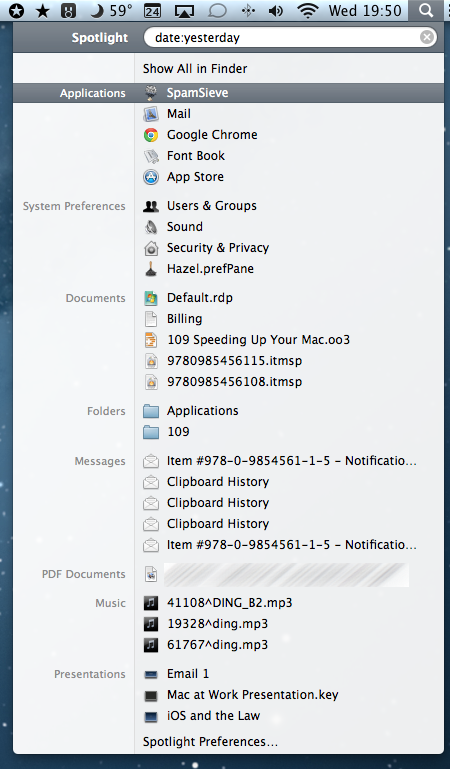Open the Mail app icon
Viewport: 450px width, 769px height.
(151, 114)
